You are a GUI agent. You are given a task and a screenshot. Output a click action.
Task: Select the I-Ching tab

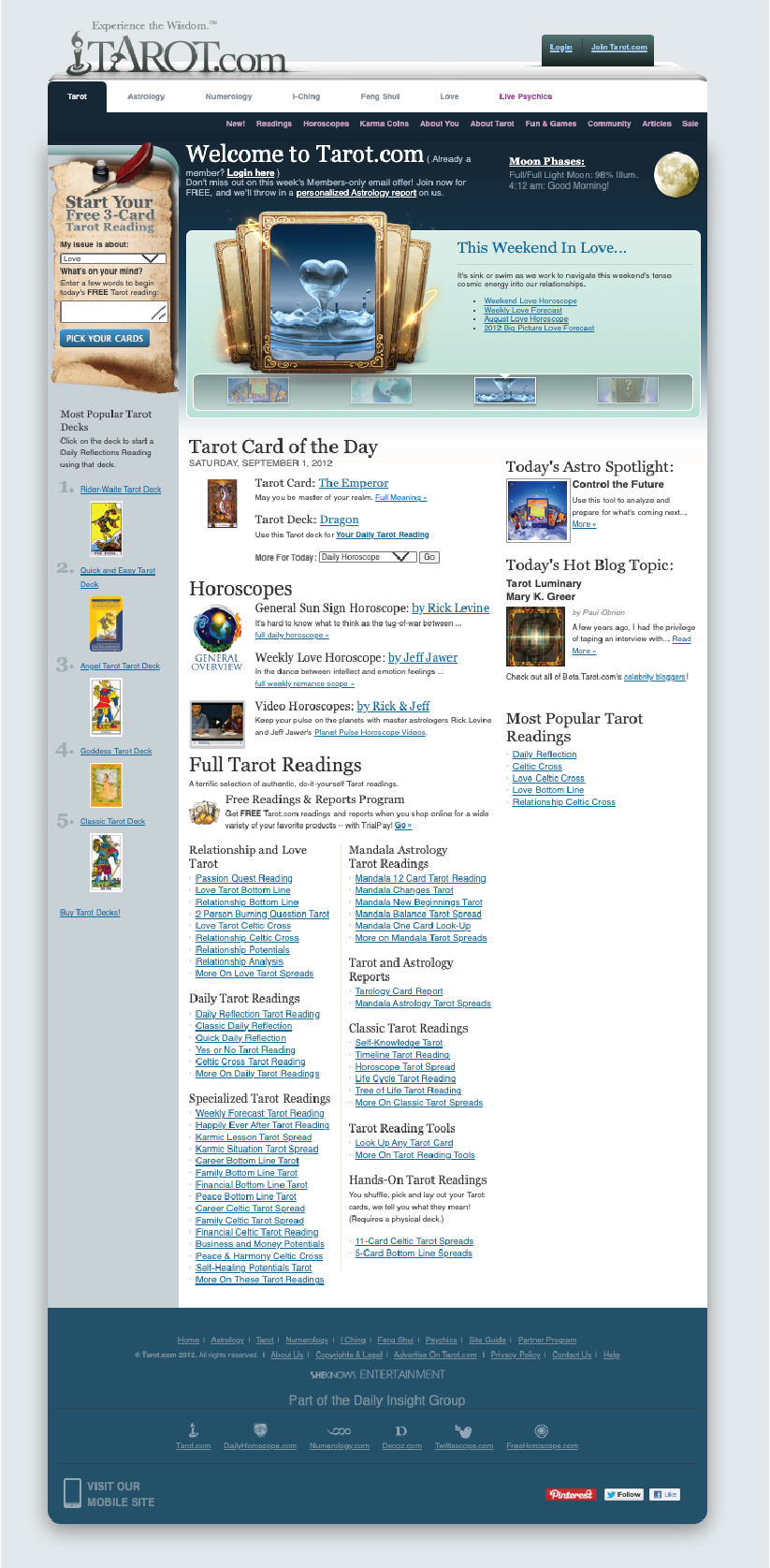(306, 96)
